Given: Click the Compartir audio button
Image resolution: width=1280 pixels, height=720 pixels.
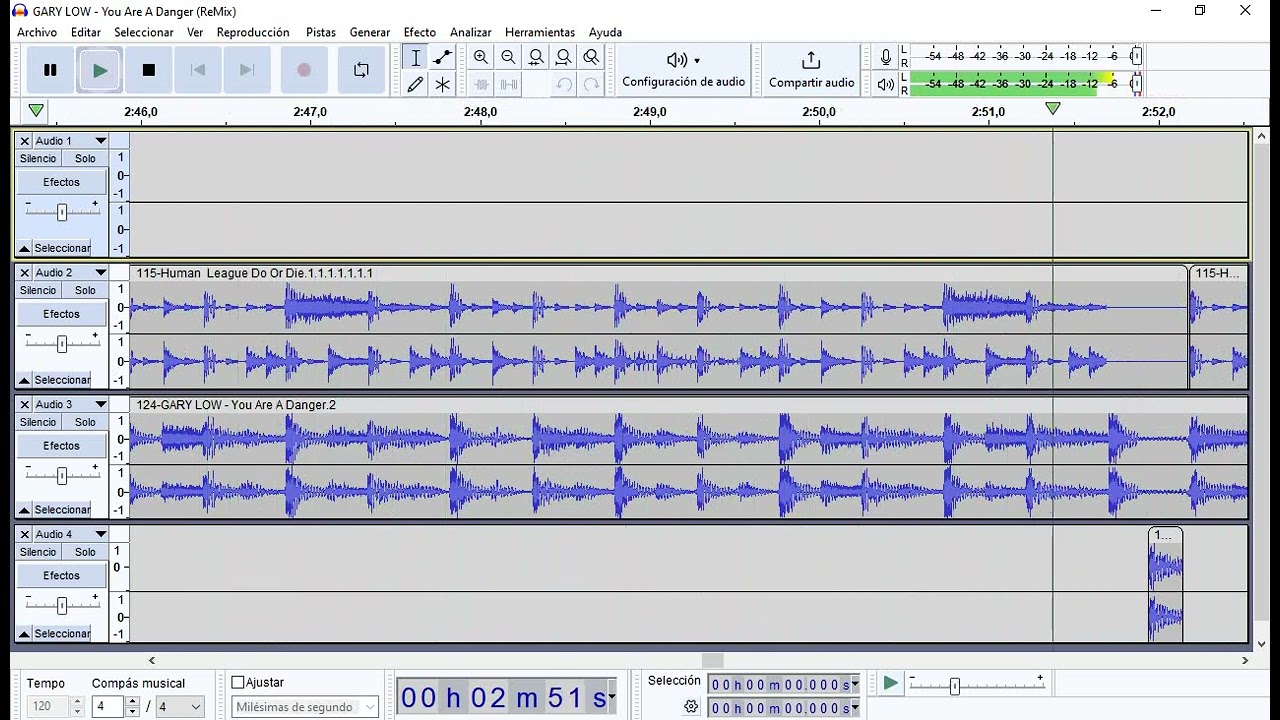Looking at the screenshot, I should tap(811, 70).
